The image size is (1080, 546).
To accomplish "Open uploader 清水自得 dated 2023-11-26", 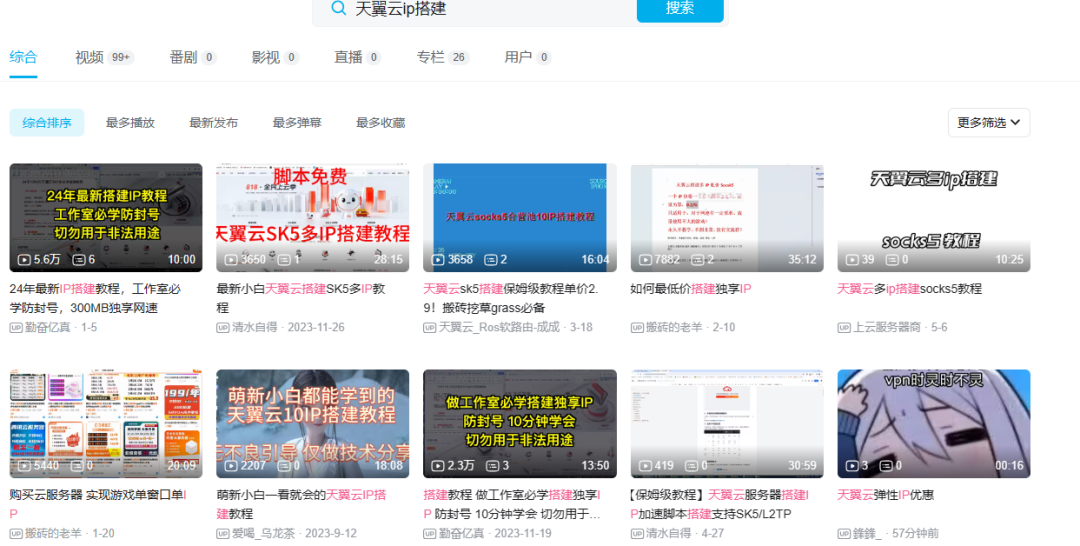I will (x=254, y=327).
